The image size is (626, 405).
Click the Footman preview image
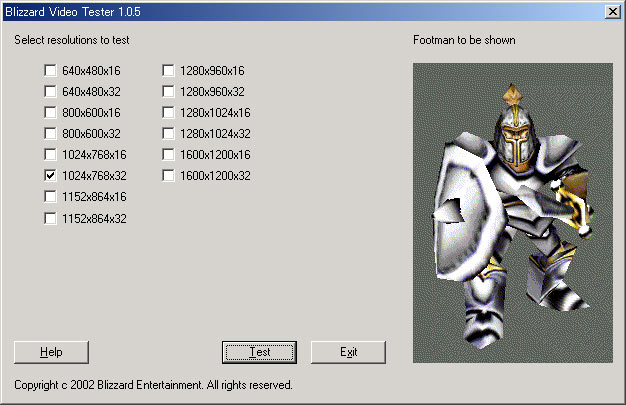click(x=511, y=213)
